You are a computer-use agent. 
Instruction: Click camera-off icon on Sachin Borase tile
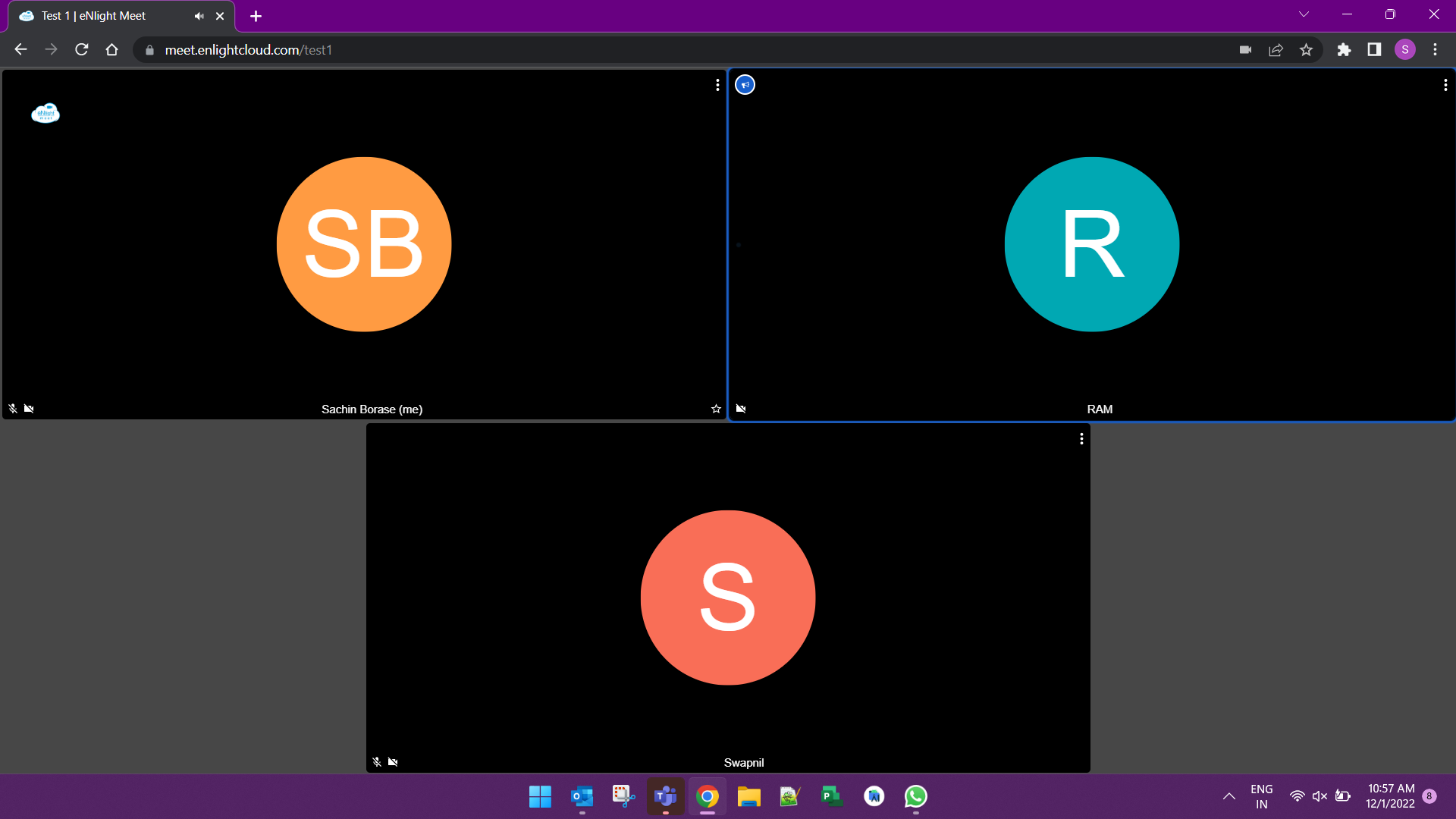coord(29,409)
